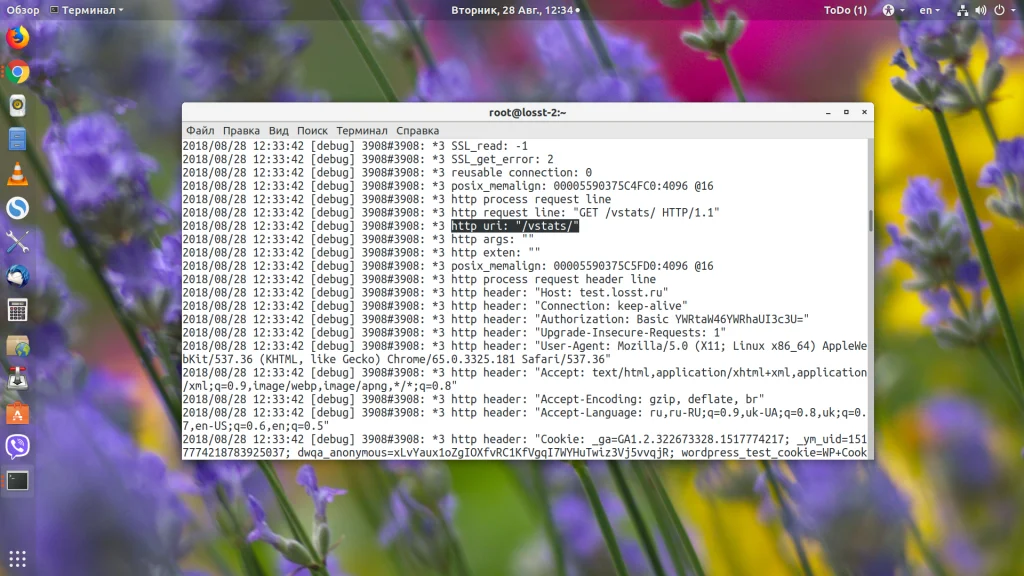Show all applications grid
This screenshot has height=576, width=1024.
(x=18, y=559)
